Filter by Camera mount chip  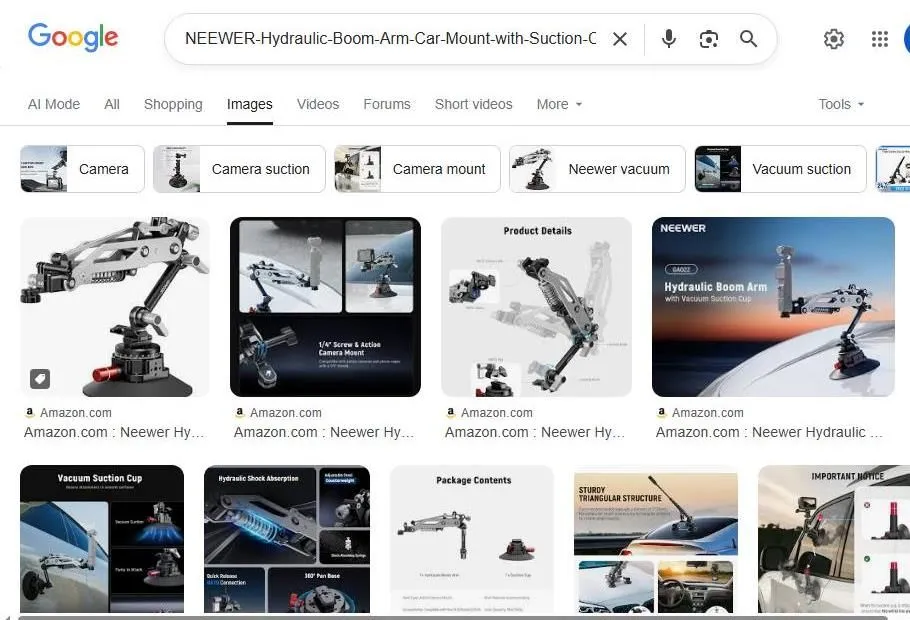pyautogui.click(x=417, y=169)
